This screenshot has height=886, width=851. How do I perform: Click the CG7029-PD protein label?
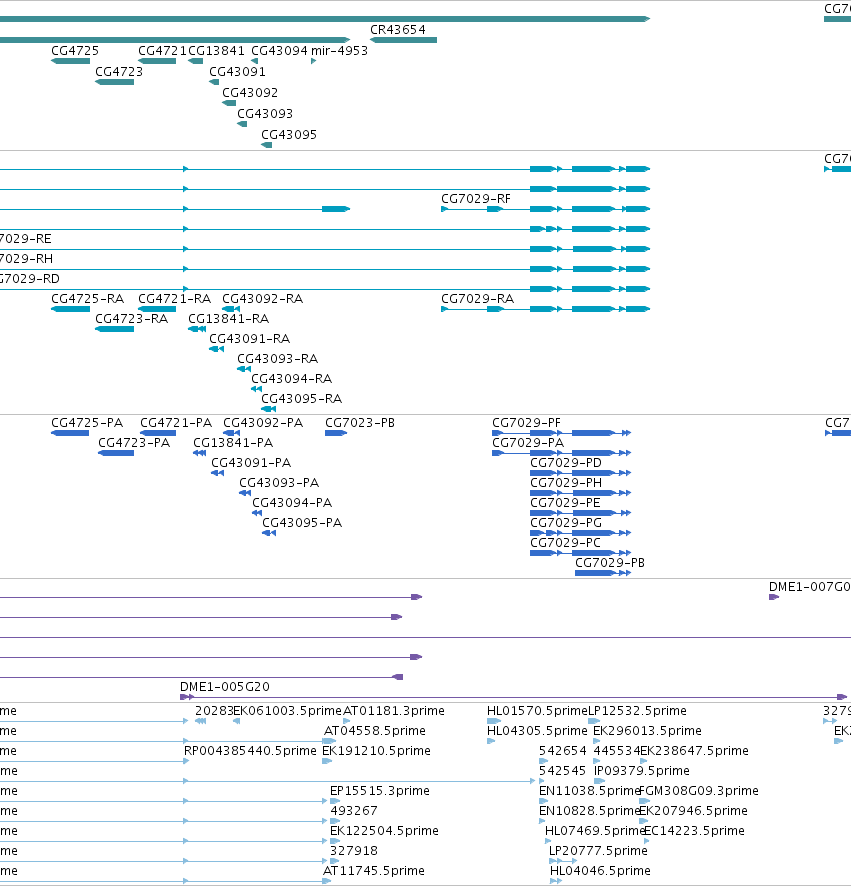566,463
